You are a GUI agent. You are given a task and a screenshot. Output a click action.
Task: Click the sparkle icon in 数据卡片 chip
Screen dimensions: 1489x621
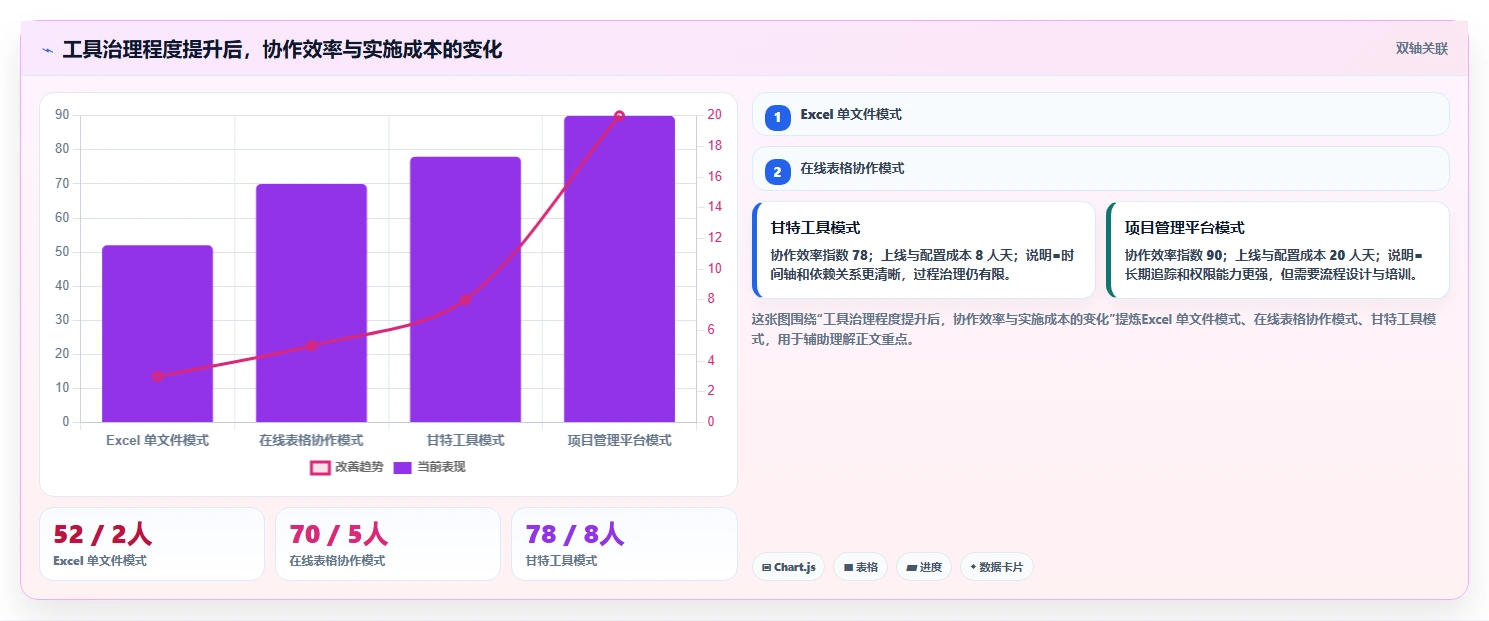[x=973, y=567]
